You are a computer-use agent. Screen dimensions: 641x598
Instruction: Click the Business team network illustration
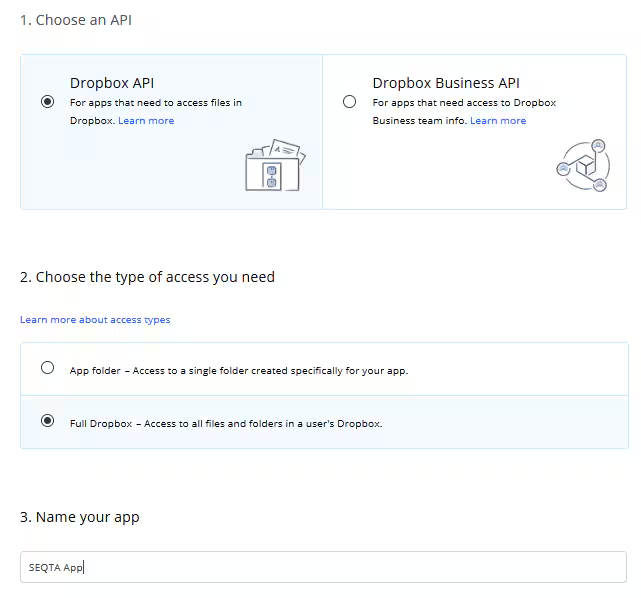583,166
